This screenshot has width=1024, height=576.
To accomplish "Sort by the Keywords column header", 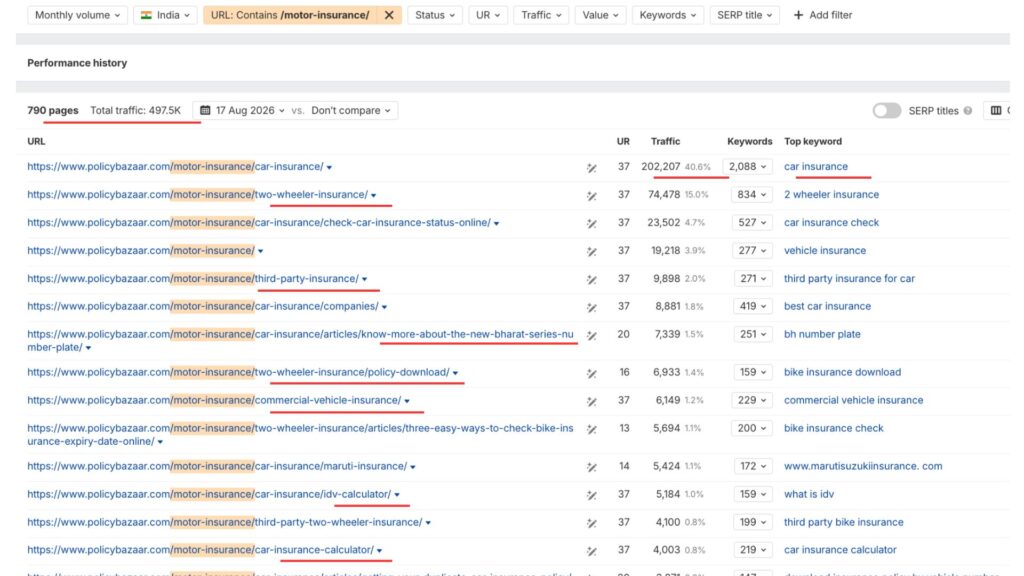I will click(750, 141).
